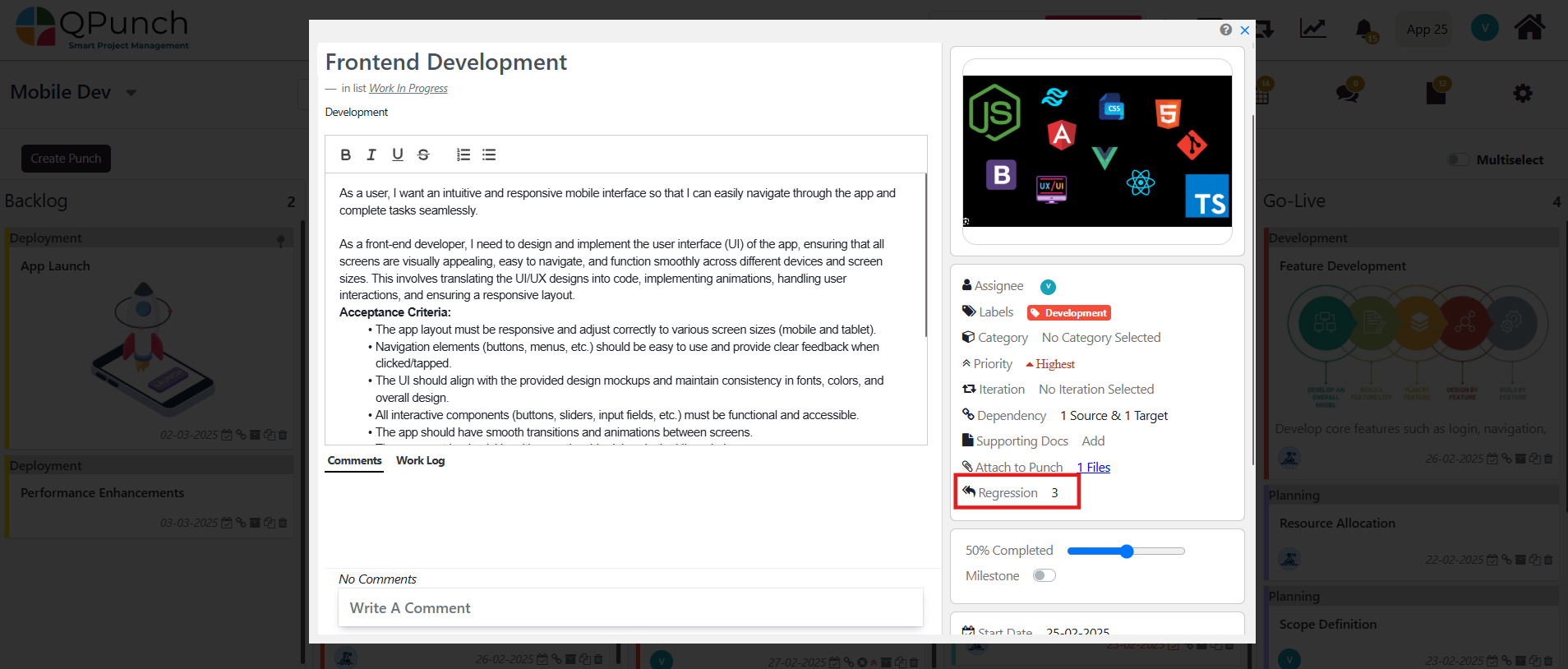Apply underline formatting in description editor
The image size is (1568, 669).
coord(398,155)
